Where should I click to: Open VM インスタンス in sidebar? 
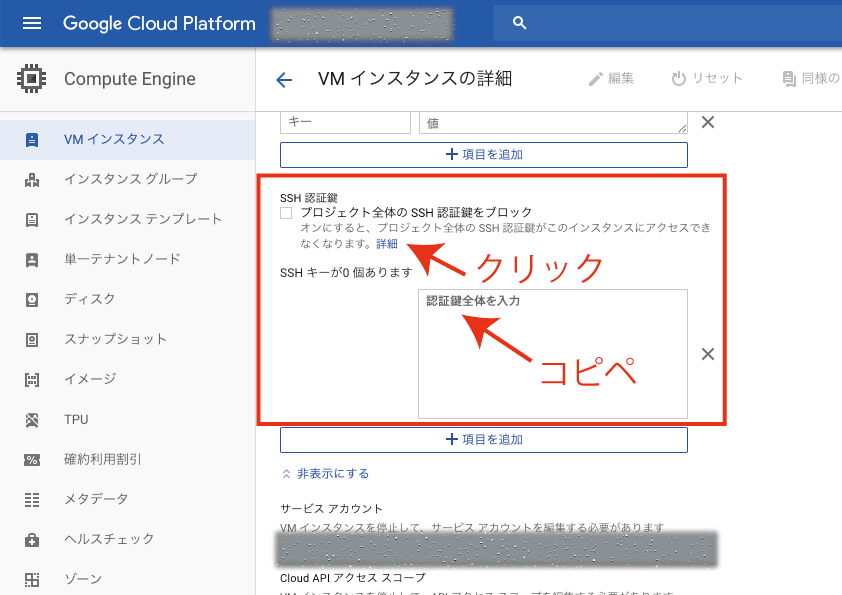(127, 140)
